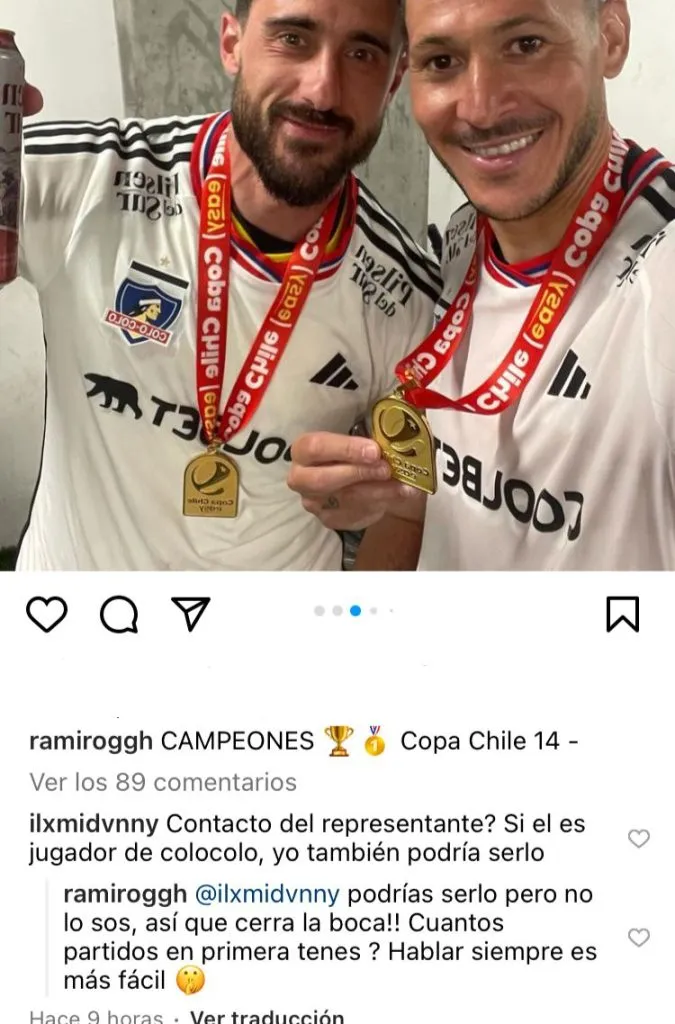Share post using paper plane icon
Screen dimensions: 675x1024
(191, 613)
